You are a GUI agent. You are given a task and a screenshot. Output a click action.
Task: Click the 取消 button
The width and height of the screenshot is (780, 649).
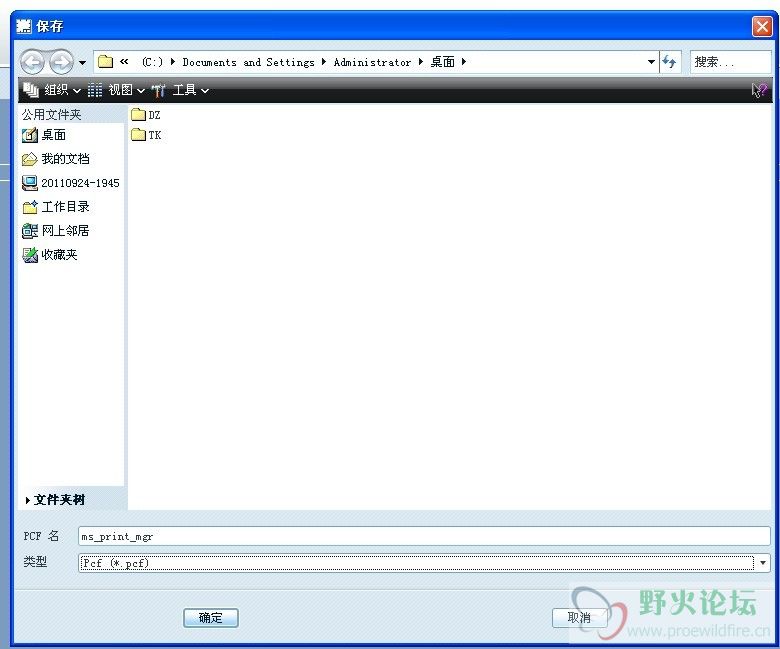pos(580,618)
